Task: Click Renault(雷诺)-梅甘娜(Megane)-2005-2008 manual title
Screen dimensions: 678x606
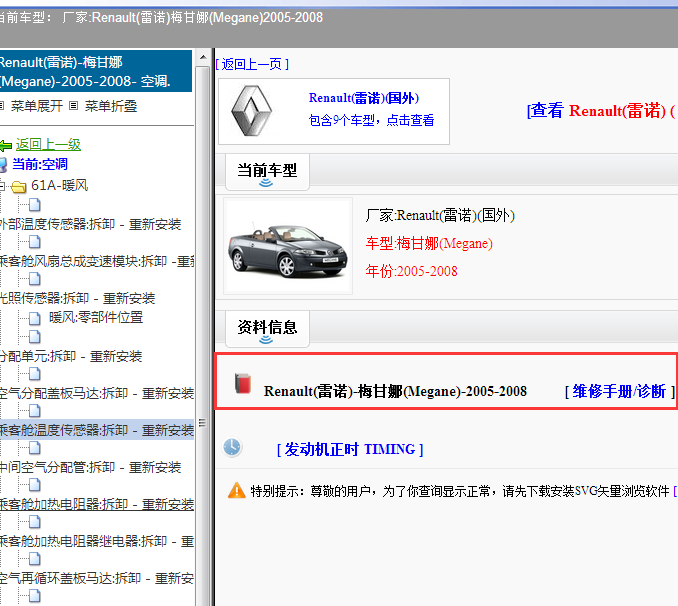Action: pos(395,391)
